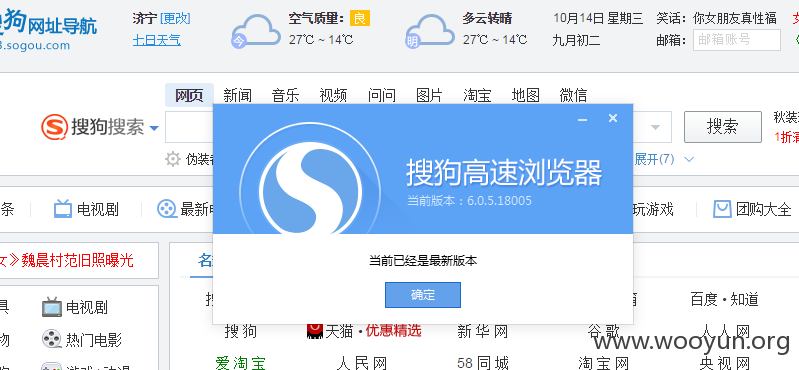Open the 百度·知道 site link
This screenshot has width=799, height=370.
coord(724,299)
